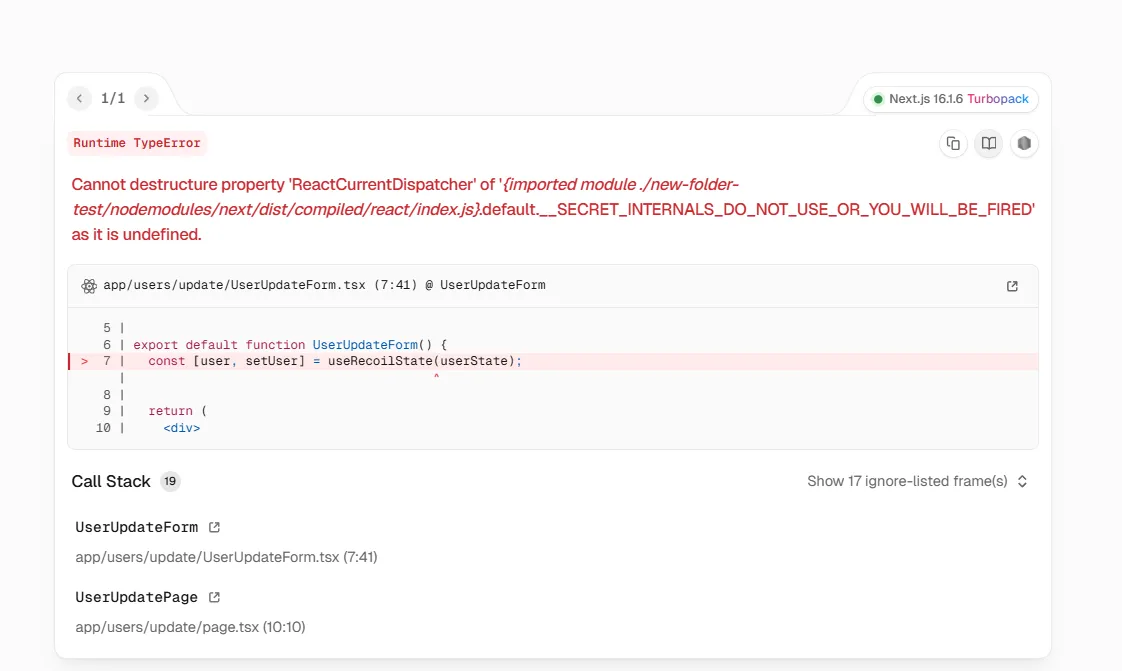The height and width of the screenshot is (671, 1122).
Task: Click the code frame file path header
Action: (324, 286)
